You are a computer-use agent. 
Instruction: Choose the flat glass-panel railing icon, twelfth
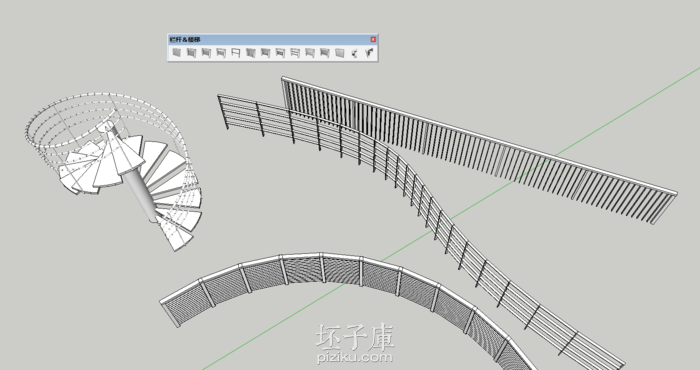click(340, 53)
